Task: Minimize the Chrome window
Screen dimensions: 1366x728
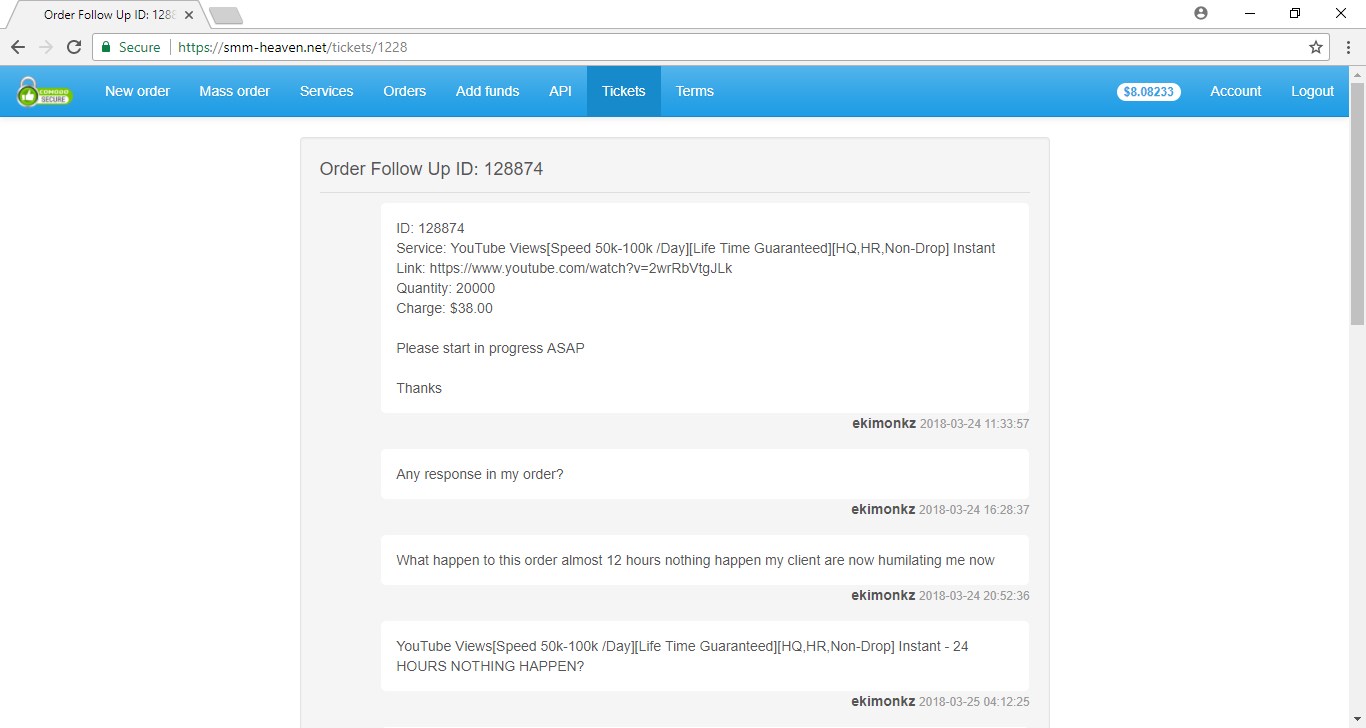Action: pos(1250,13)
